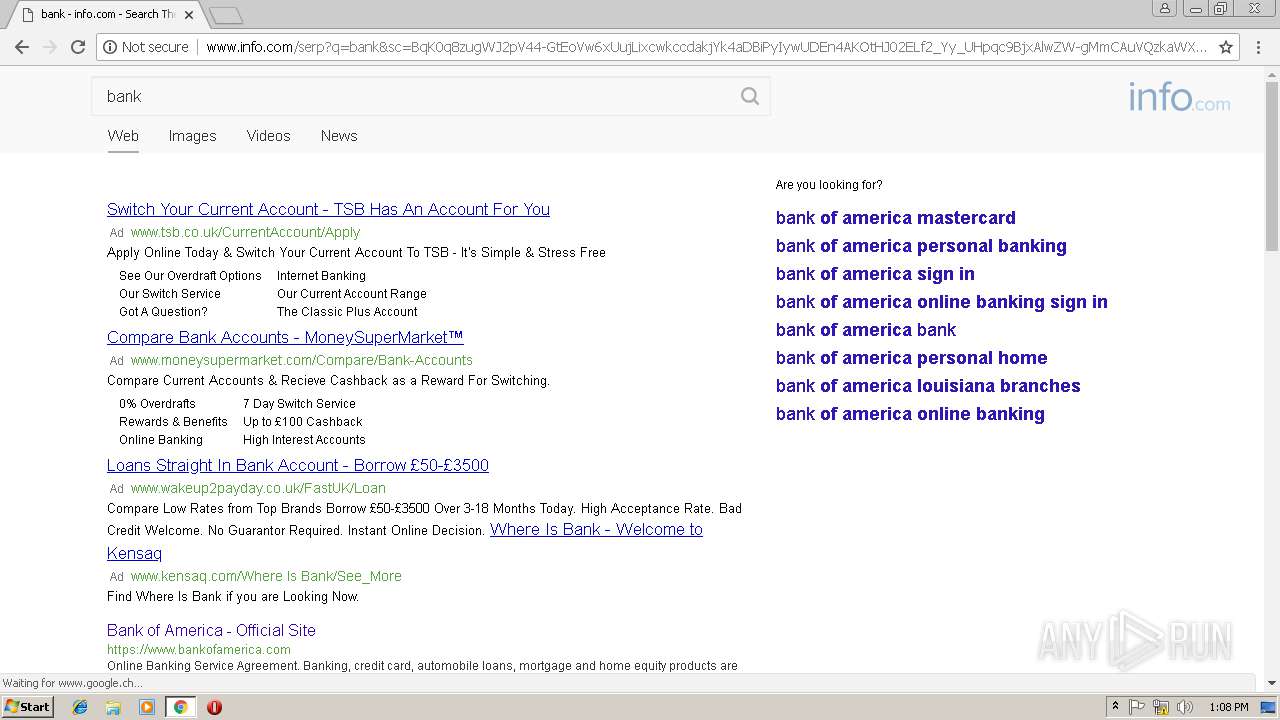Search bank of america online banking suggestion
This screenshot has width=1280, height=720.
tap(910, 414)
